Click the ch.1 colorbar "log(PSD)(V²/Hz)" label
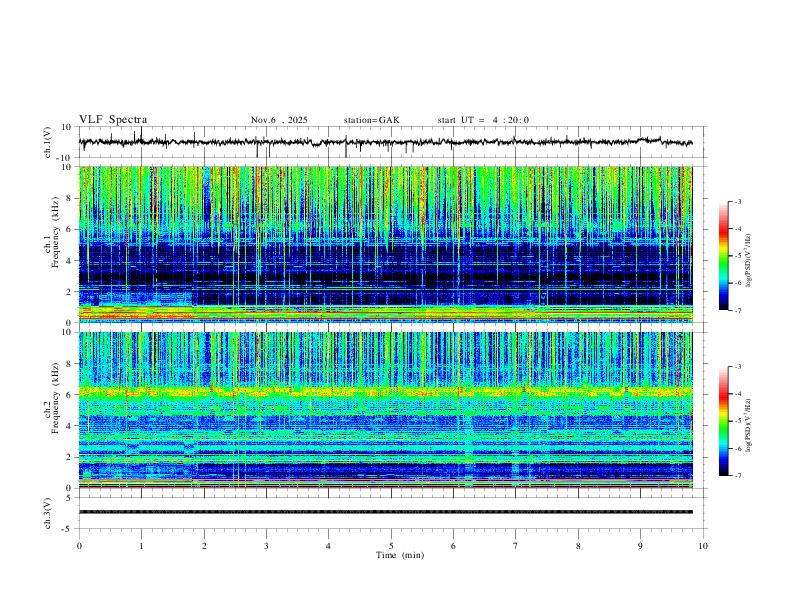 749,261
